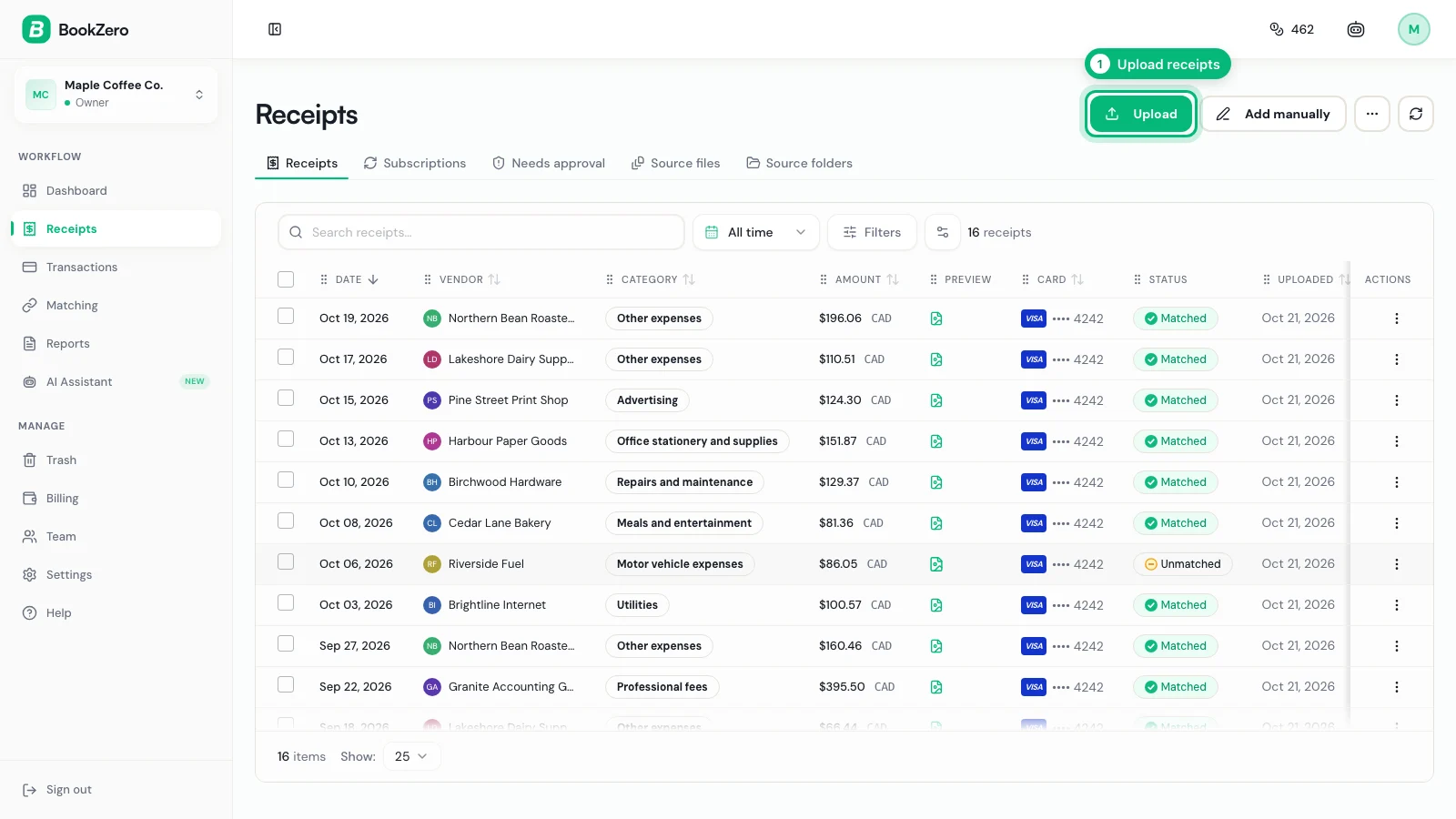Open the user avatar M menu

1414,29
